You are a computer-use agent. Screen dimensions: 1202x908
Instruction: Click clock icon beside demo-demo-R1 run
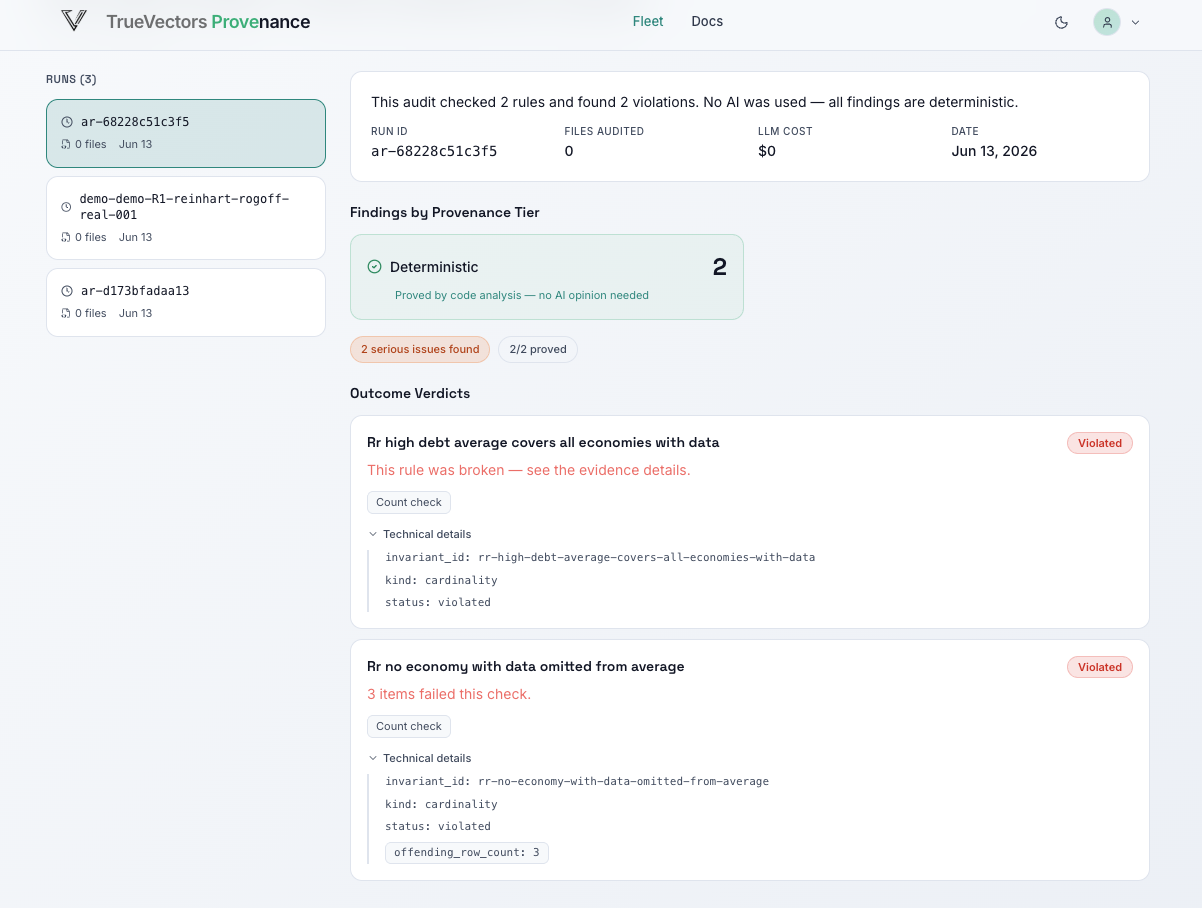click(x=67, y=207)
